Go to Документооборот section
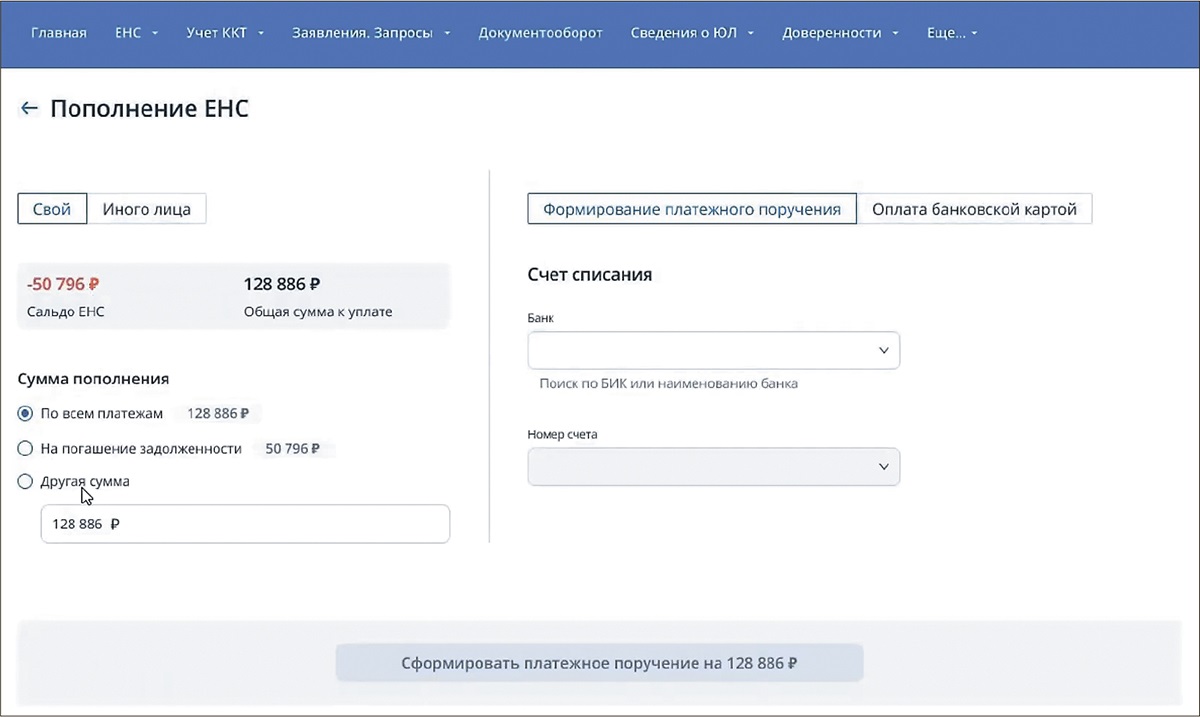The height and width of the screenshot is (717, 1200). point(540,33)
